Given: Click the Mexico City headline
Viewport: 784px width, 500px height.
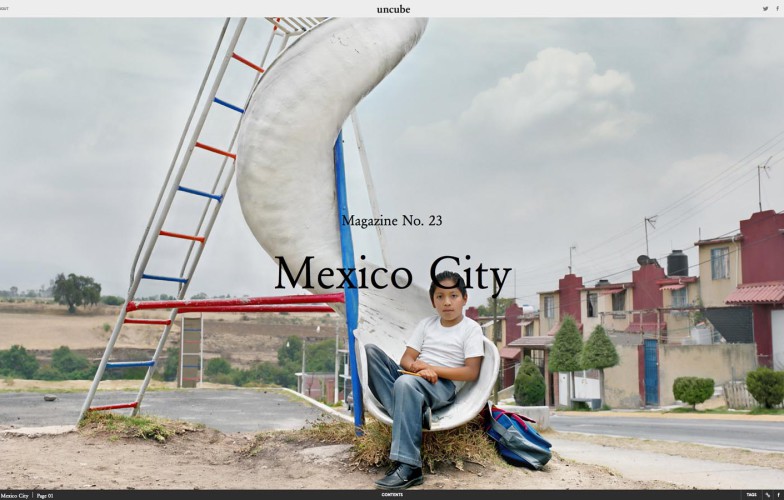Looking at the screenshot, I should click(x=392, y=274).
